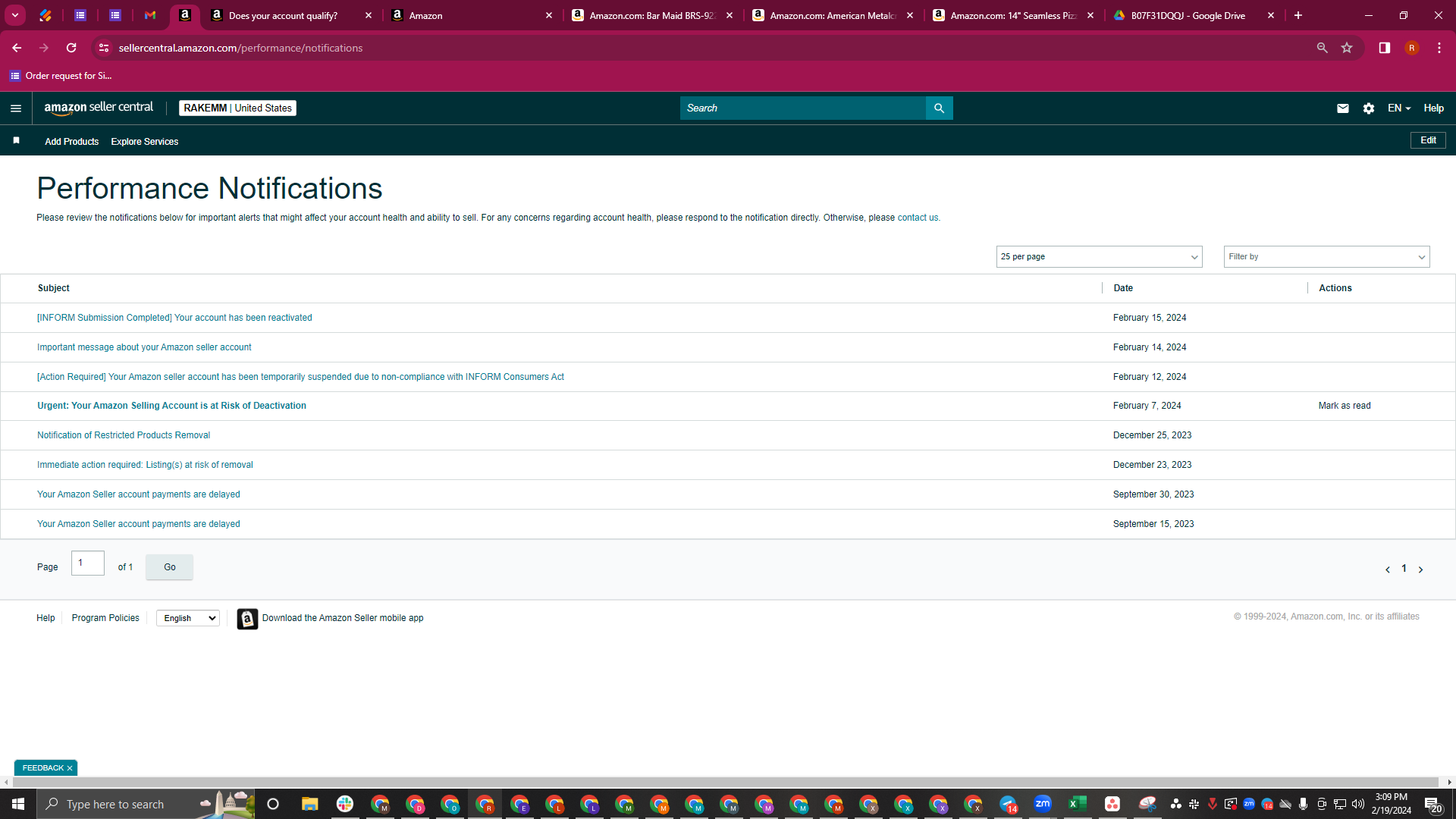Click the bookmark flag icon
This screenshot has height=819, width=1456.
coord(16,141)
